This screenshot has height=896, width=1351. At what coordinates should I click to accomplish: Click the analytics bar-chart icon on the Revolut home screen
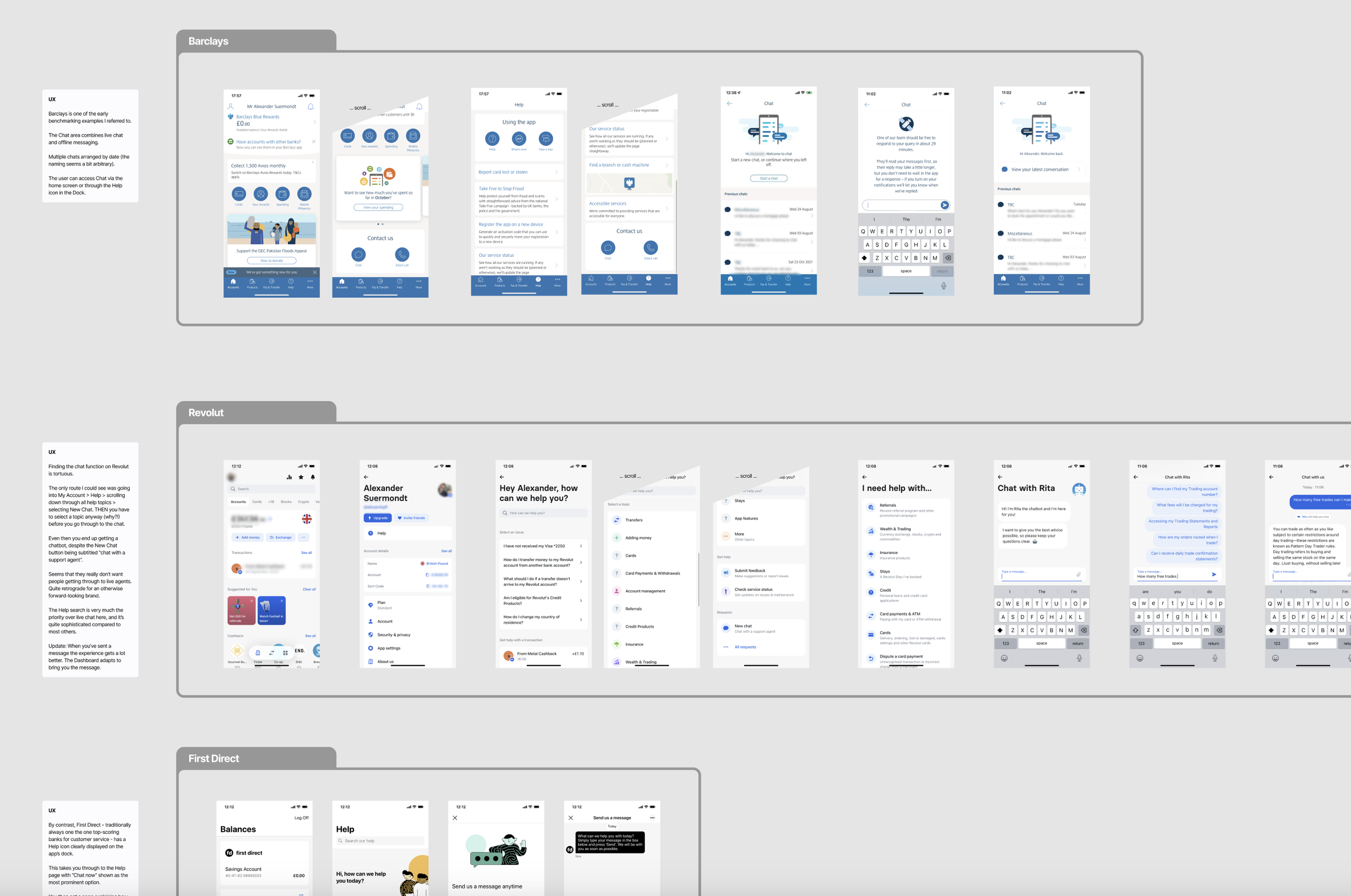[289, 477]
